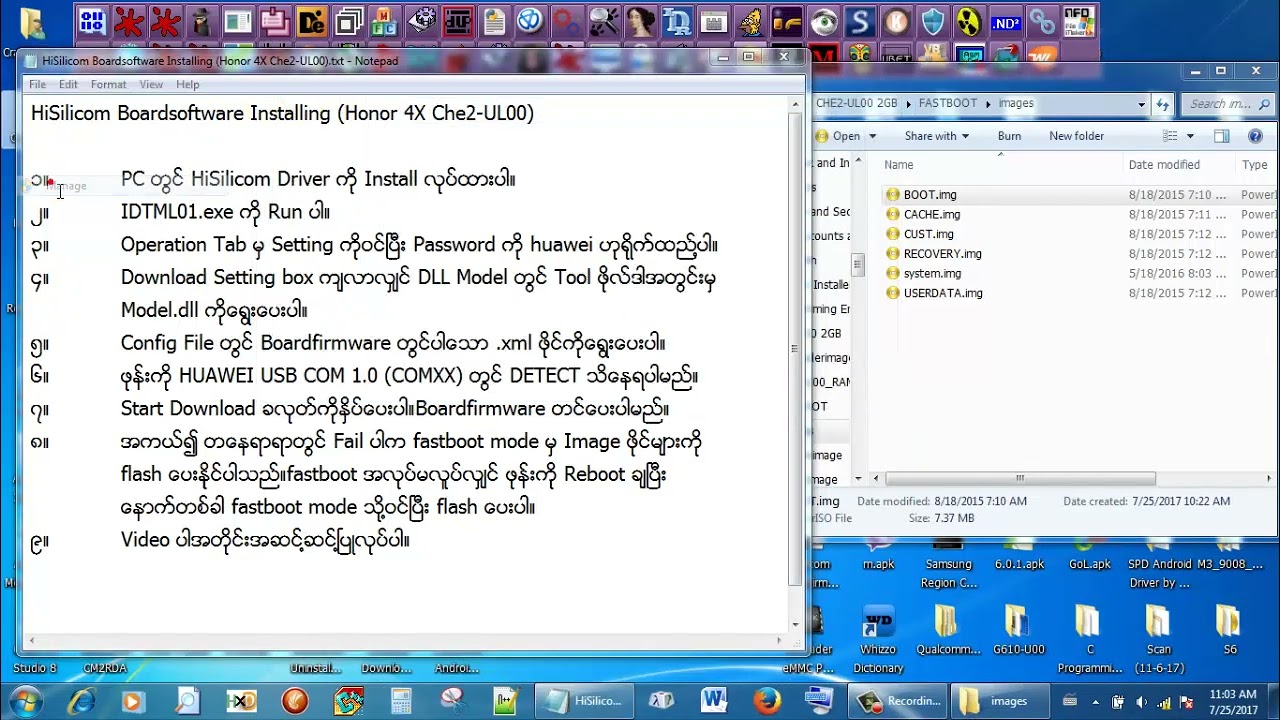Screen dimensions: 1280x720
Task: Select the images breadcrumb in address bar
Action: click(x=1015, y=103)
